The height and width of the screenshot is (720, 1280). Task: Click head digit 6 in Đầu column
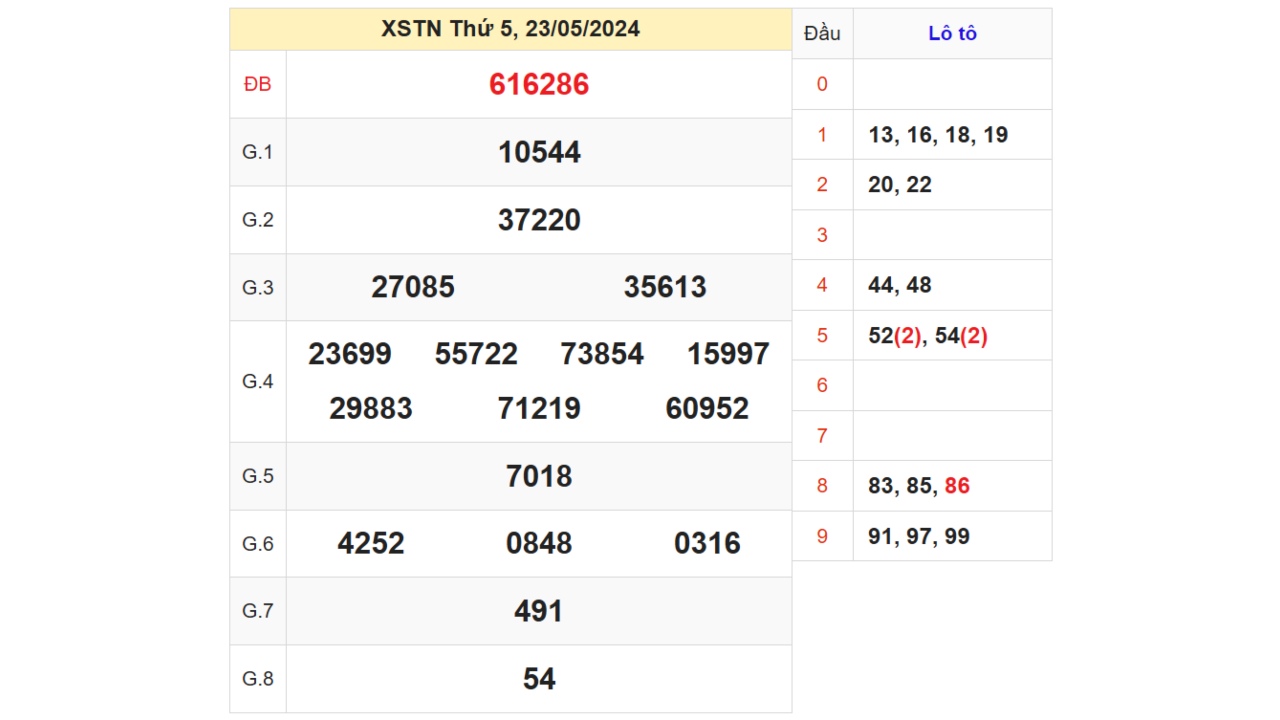822,386
